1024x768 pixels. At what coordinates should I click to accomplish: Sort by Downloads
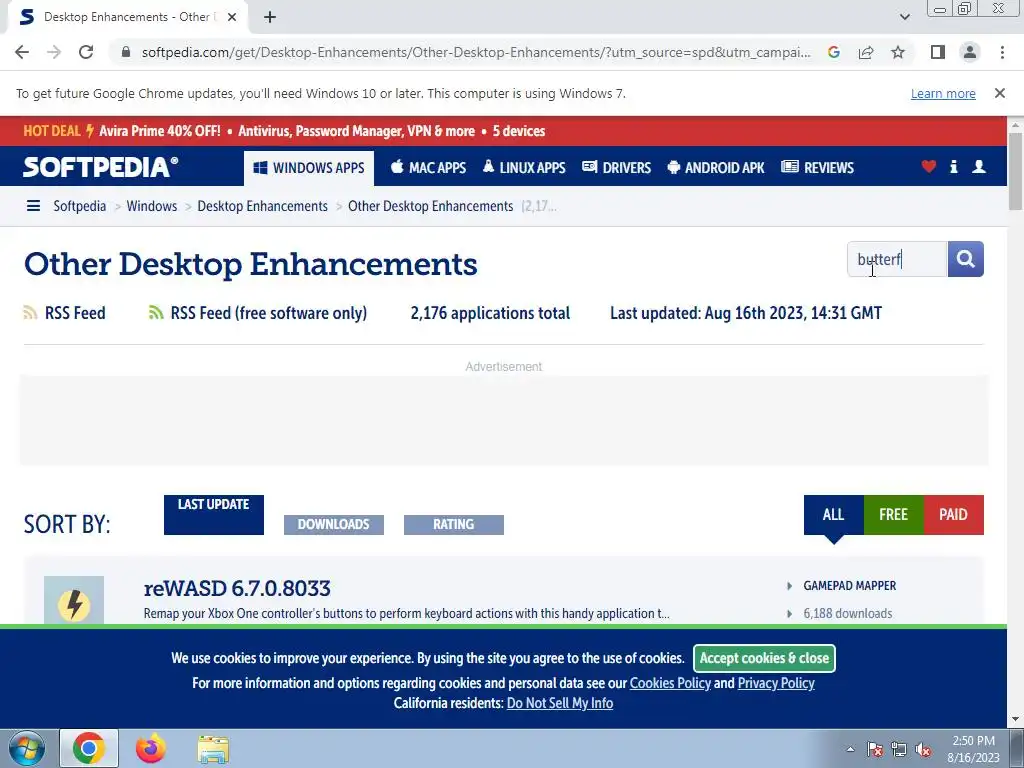pyautogui.click(x=334, y=524)
